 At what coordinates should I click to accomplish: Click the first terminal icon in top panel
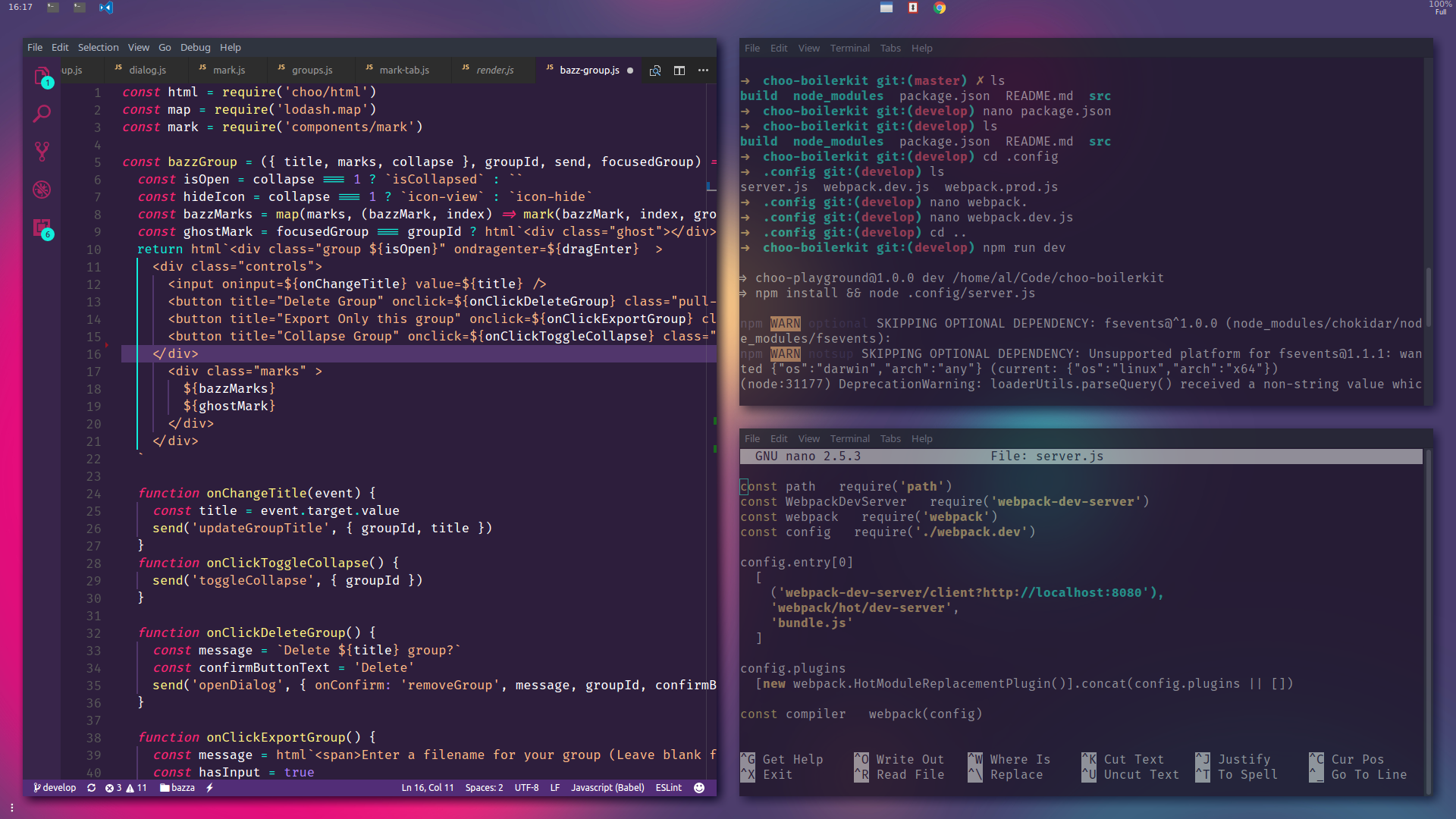pos(52,8)
